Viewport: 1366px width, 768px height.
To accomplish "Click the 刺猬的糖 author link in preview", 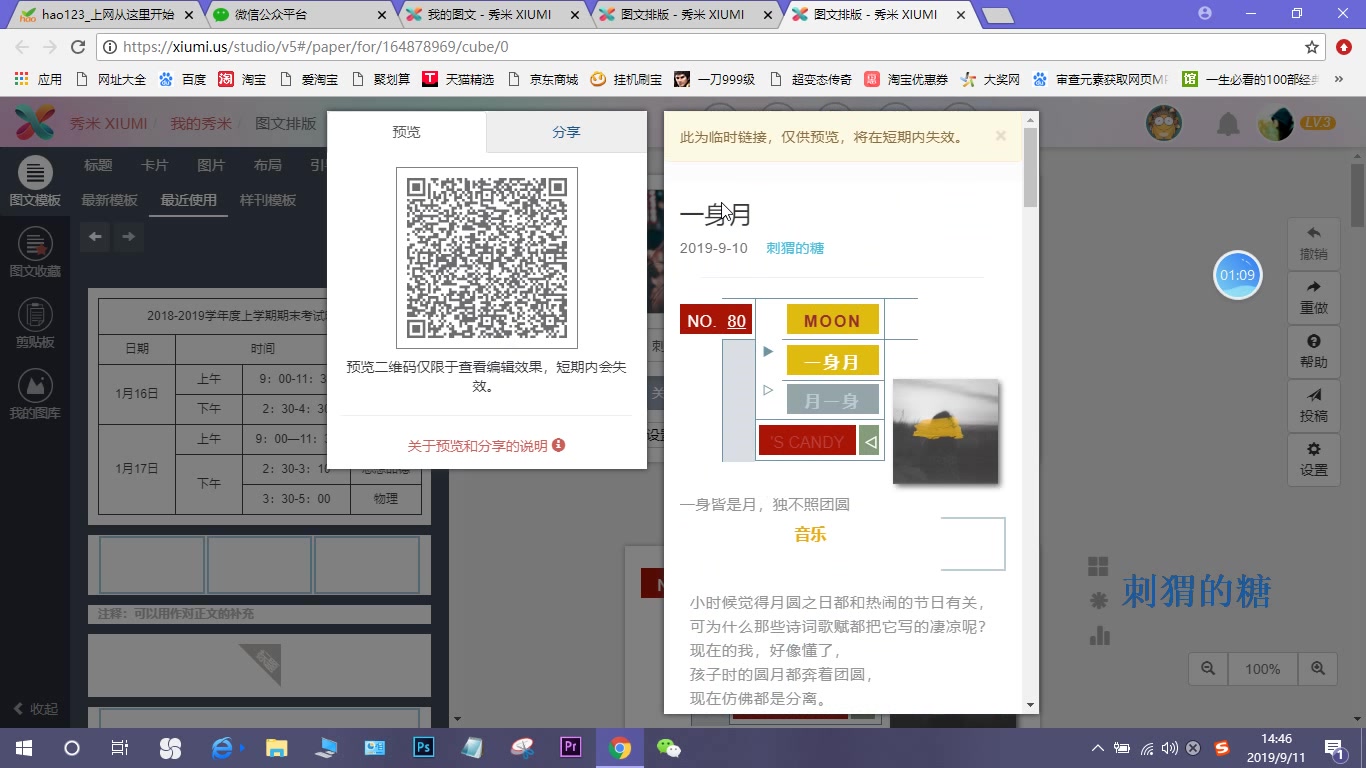I will [x=795, y=246].
